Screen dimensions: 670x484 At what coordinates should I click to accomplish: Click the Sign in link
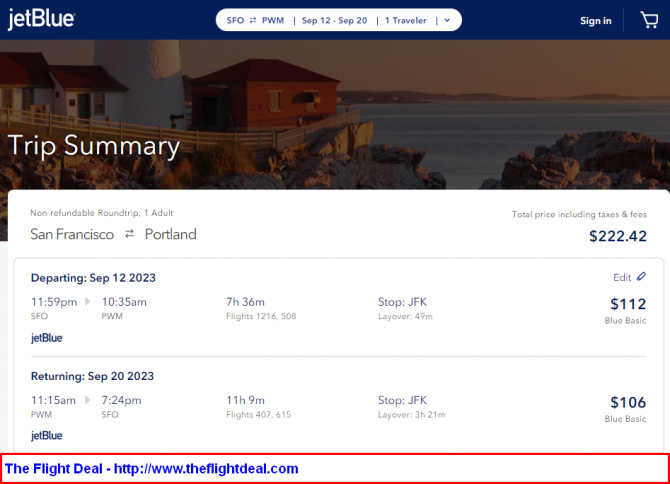click(596, 21)
